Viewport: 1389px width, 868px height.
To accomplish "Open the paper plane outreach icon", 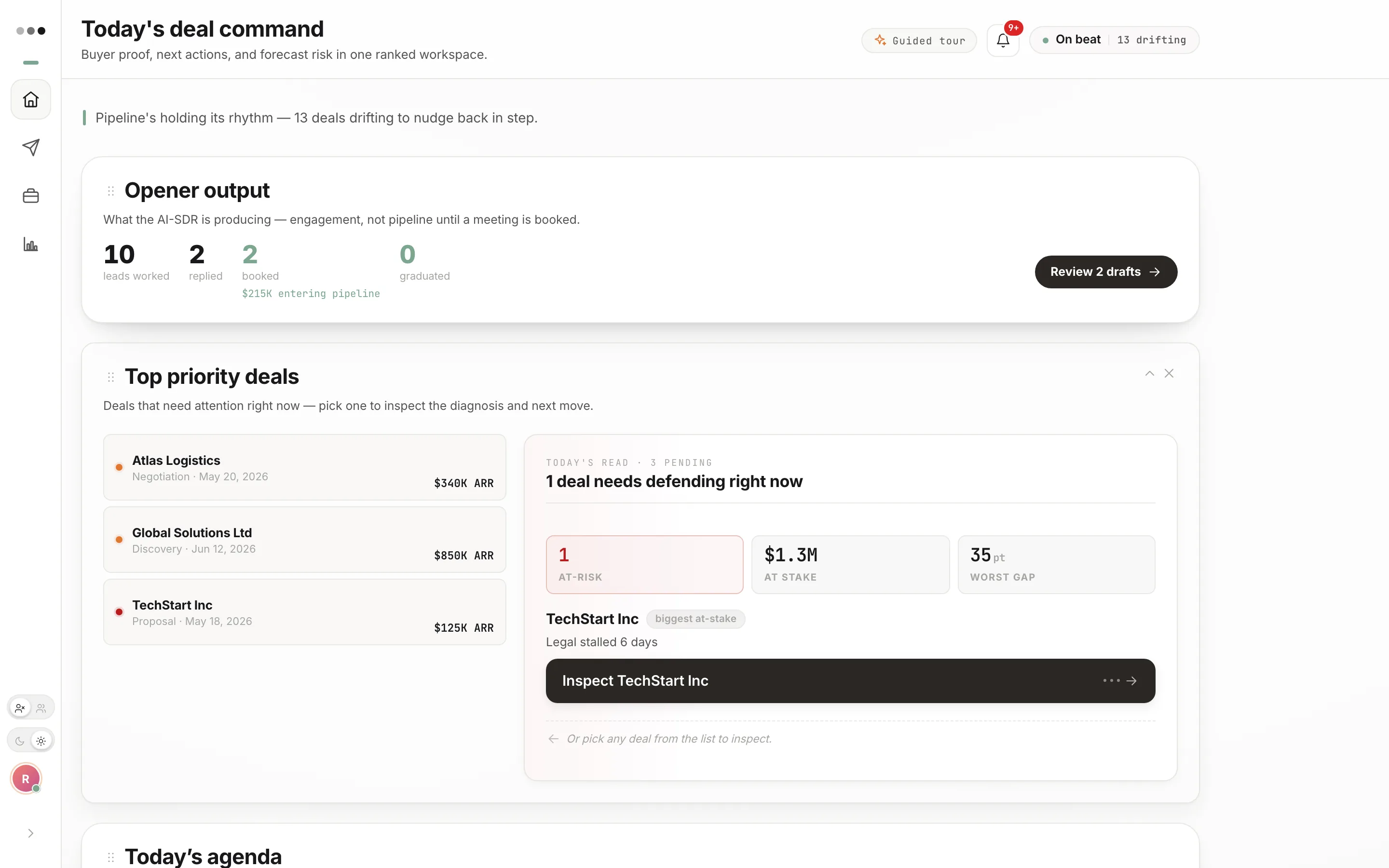I will pos(30,148).
